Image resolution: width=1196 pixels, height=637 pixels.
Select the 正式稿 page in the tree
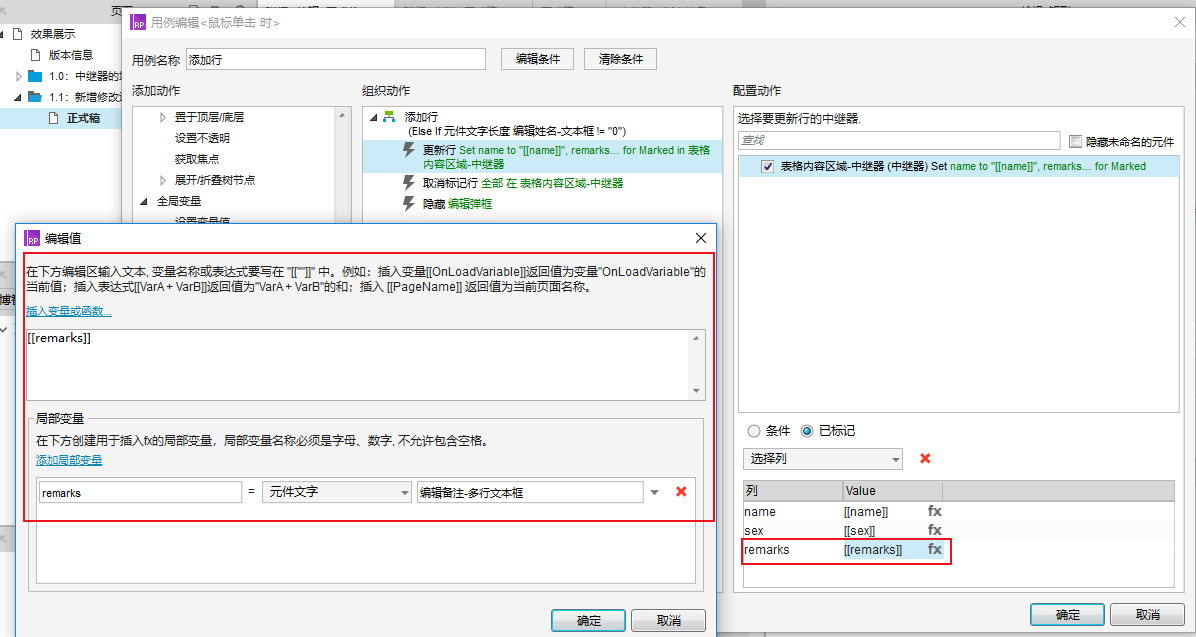pos(83,118)
